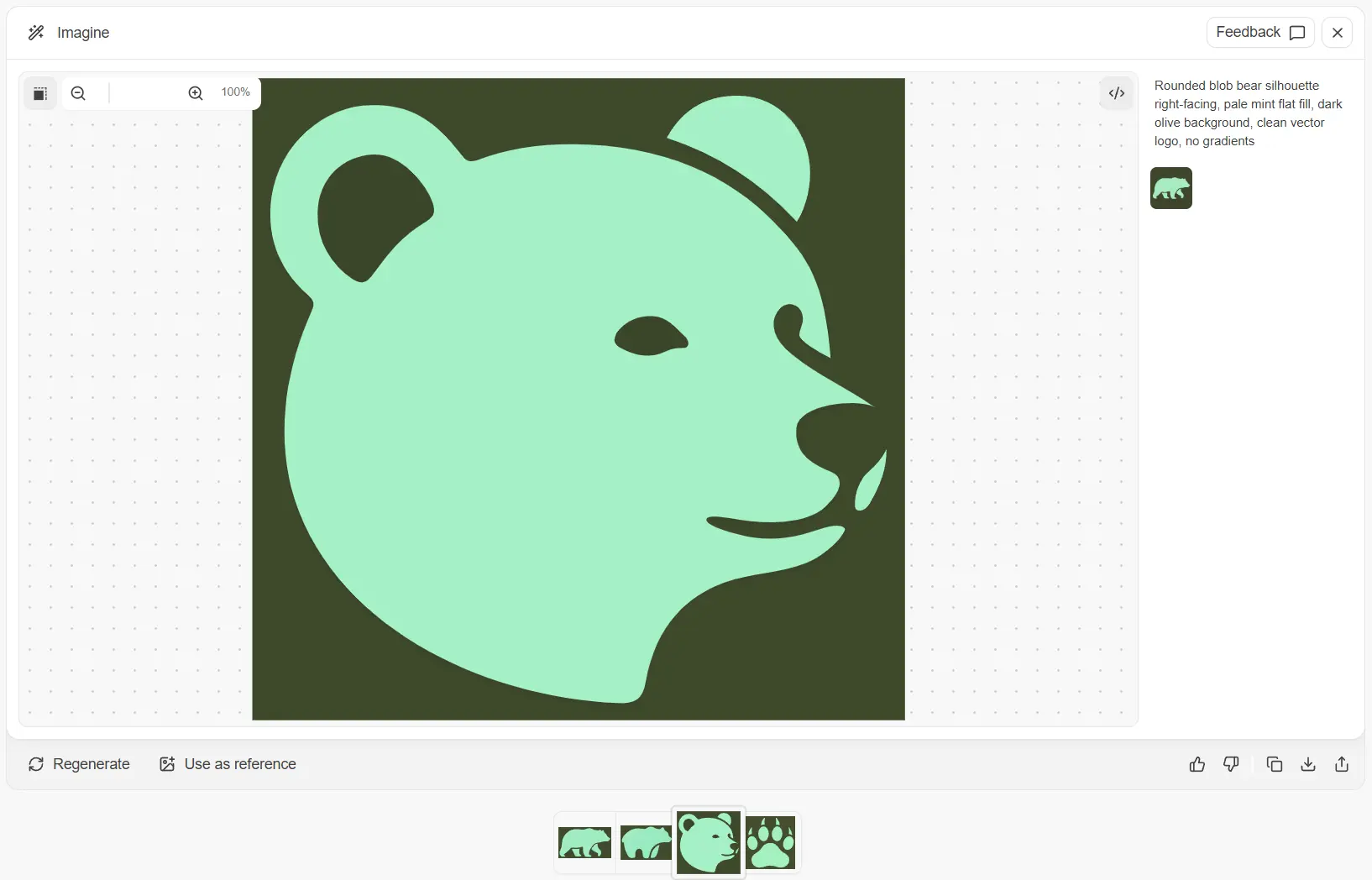Image resolution: width=1372 pixels, height=880 pixels.
Task: Dislike the image with thumbs down
Action: pyautogui.click(x=1231, y=764)
